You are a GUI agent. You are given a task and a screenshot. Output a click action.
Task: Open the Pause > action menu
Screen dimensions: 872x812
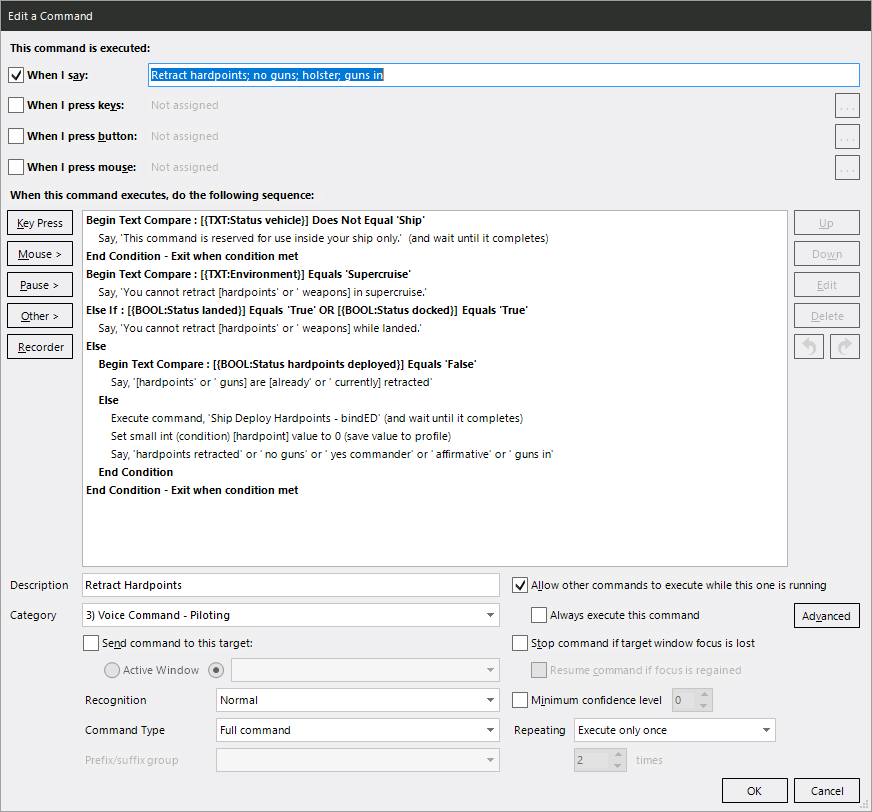[x=40, y=285]
